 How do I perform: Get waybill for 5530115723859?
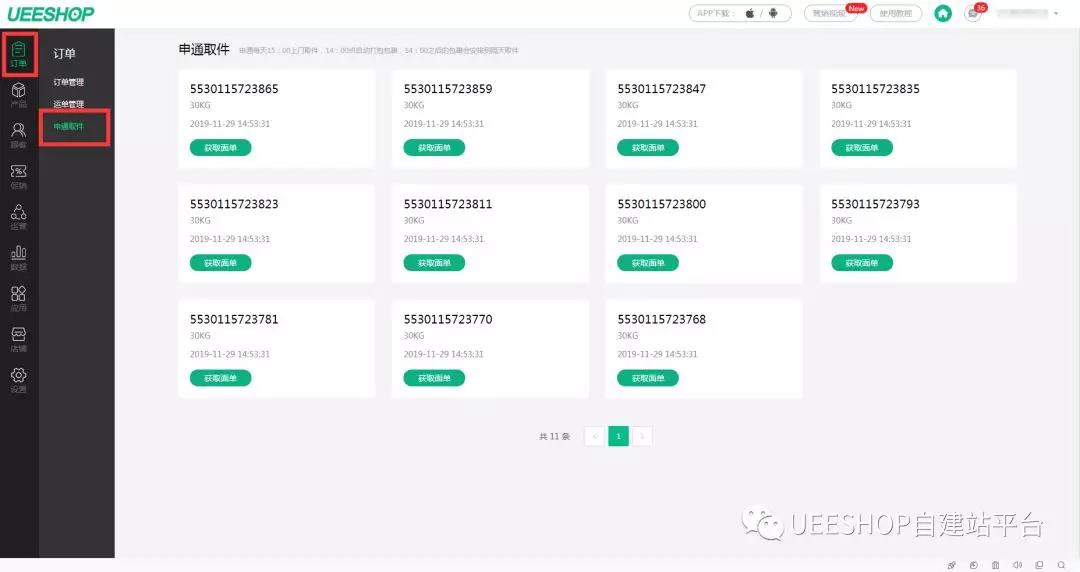pyautogui.click(x=434, y=147)
